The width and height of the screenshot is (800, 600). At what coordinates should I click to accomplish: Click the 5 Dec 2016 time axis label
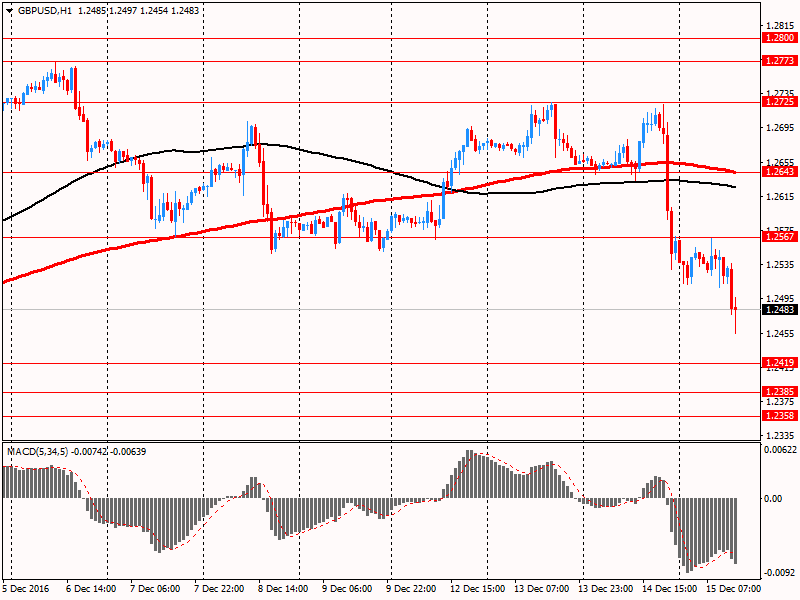click(26, 589)
